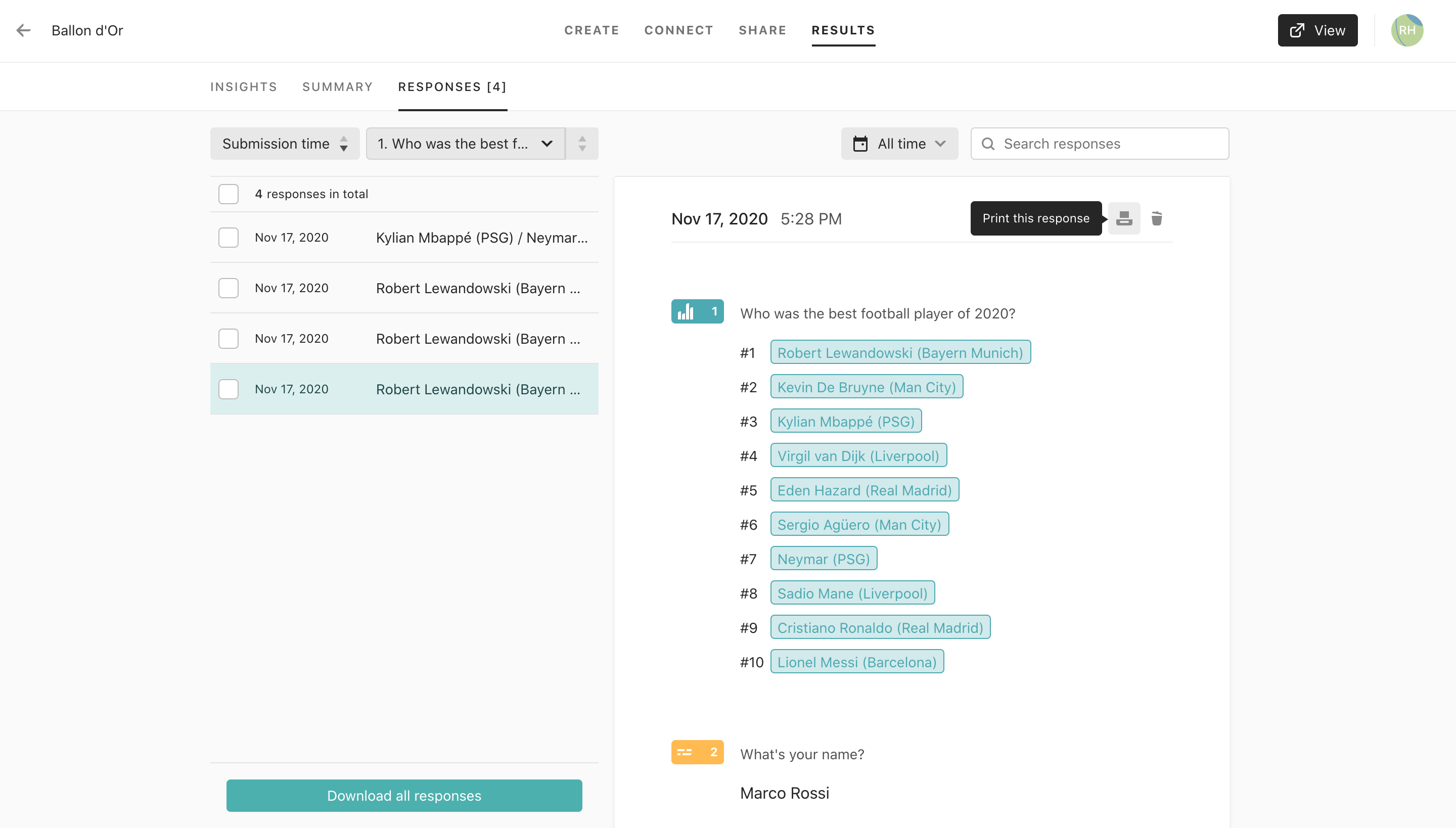
Task: Select the Responses [4] sub-tab
Action: point(452,86)
